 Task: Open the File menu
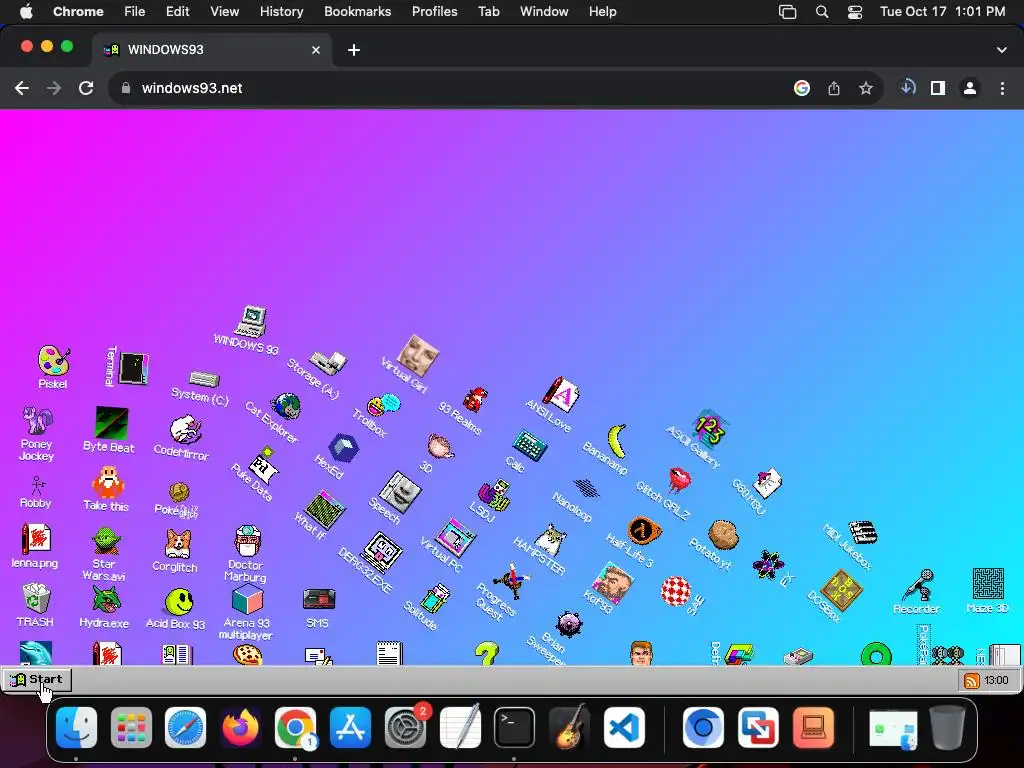135,11
